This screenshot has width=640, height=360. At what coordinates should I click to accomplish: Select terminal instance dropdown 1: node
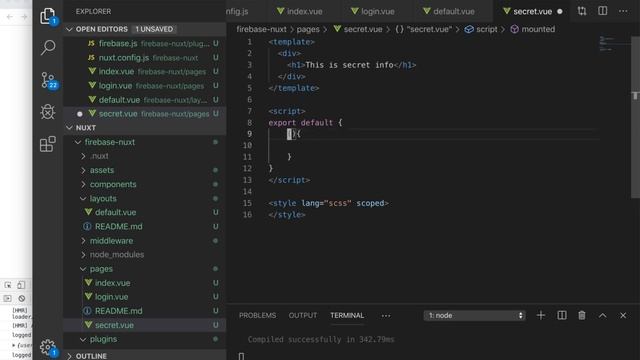(474, 316)
